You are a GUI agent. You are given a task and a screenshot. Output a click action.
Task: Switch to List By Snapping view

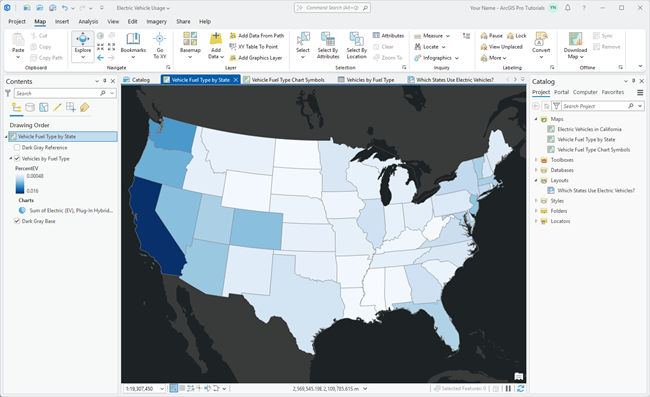click(x=71, y=108)
